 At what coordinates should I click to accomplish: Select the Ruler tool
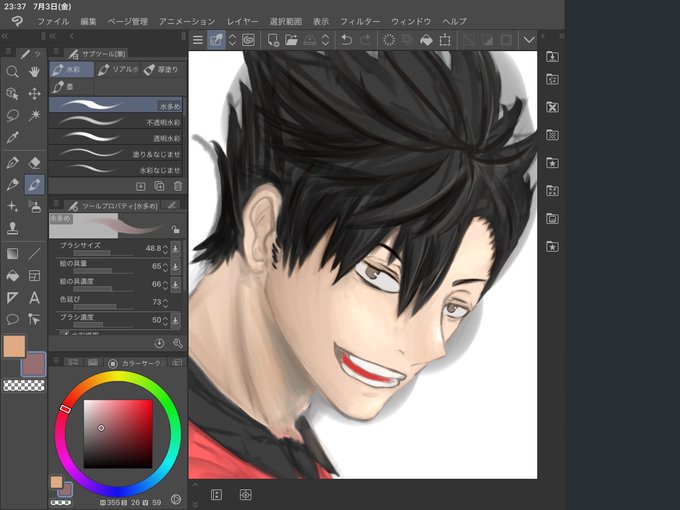point(12,298)
